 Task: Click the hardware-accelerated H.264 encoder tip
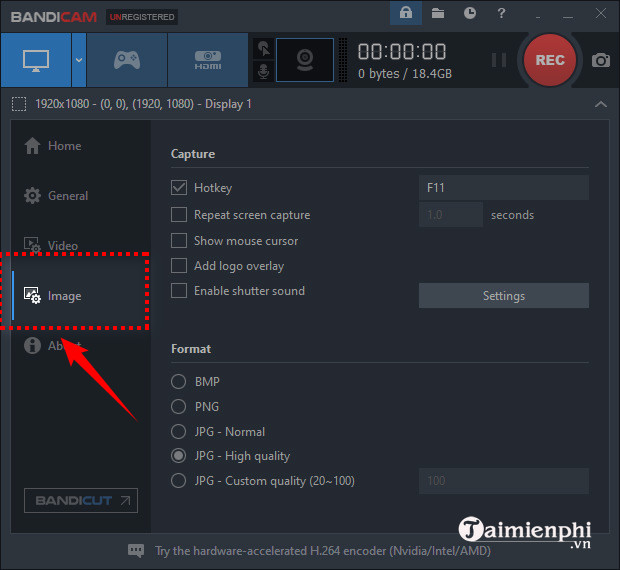coord(323,551)
